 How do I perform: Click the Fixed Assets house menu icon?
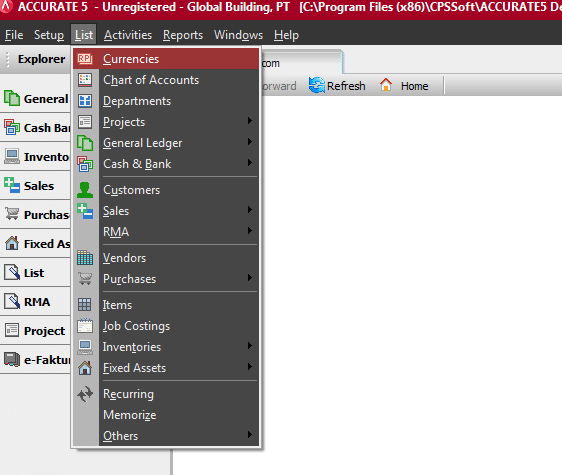[x=85, y=368]
